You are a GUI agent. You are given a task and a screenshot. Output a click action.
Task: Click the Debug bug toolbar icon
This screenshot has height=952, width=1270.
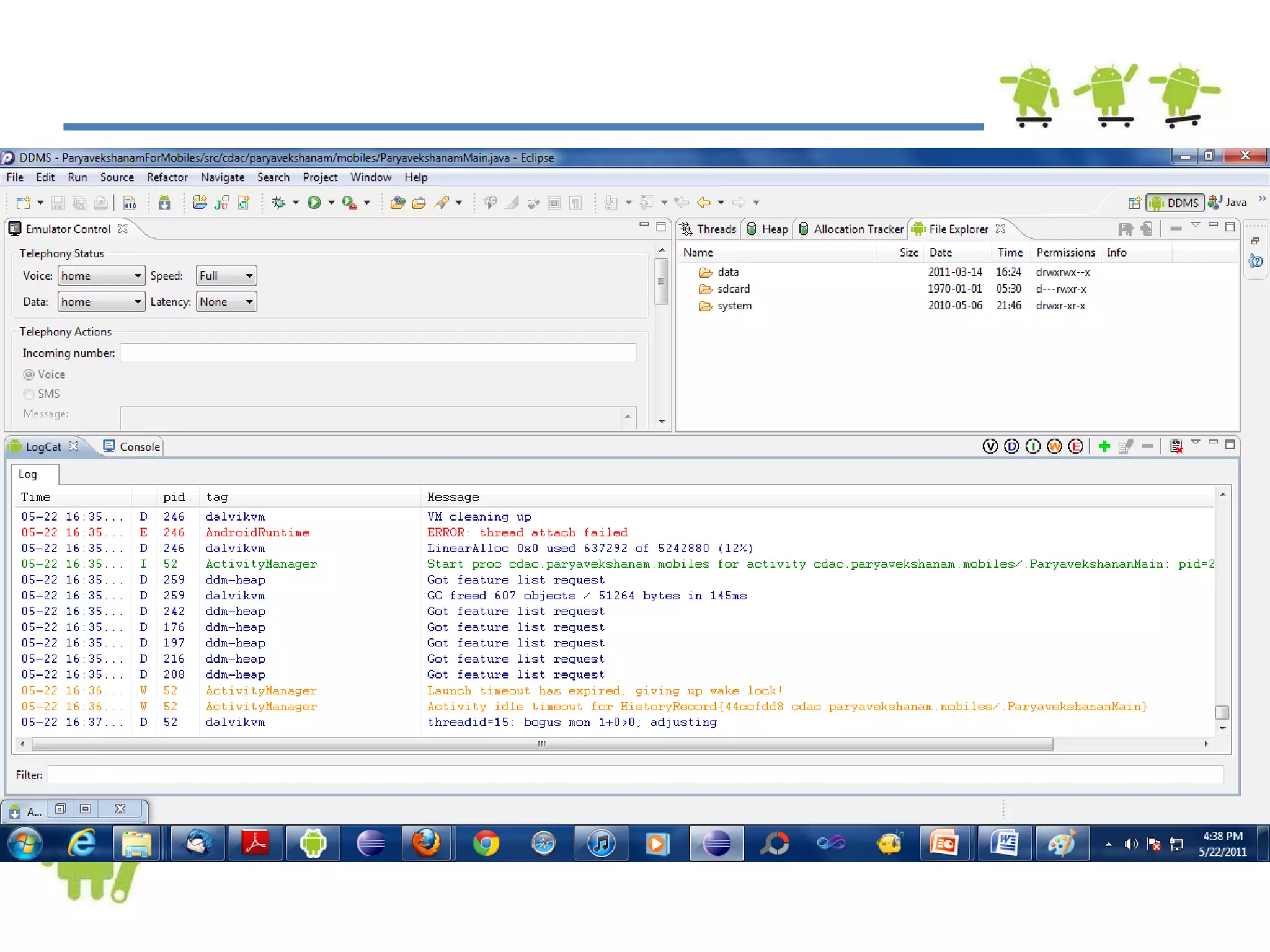click(279, 203)
